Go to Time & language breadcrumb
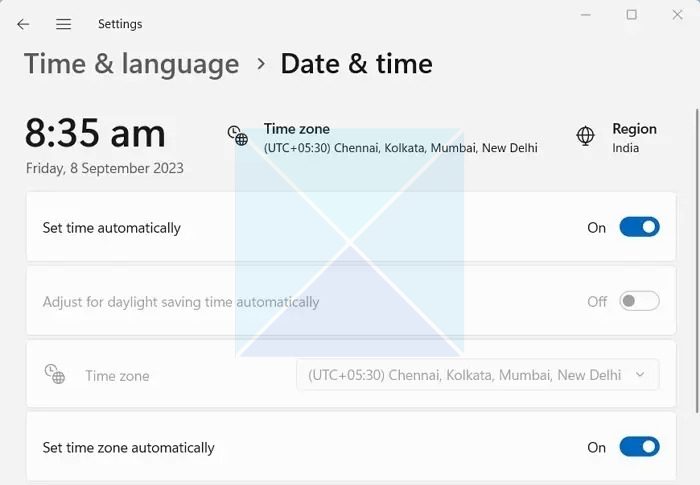 (x=131, y=64)
